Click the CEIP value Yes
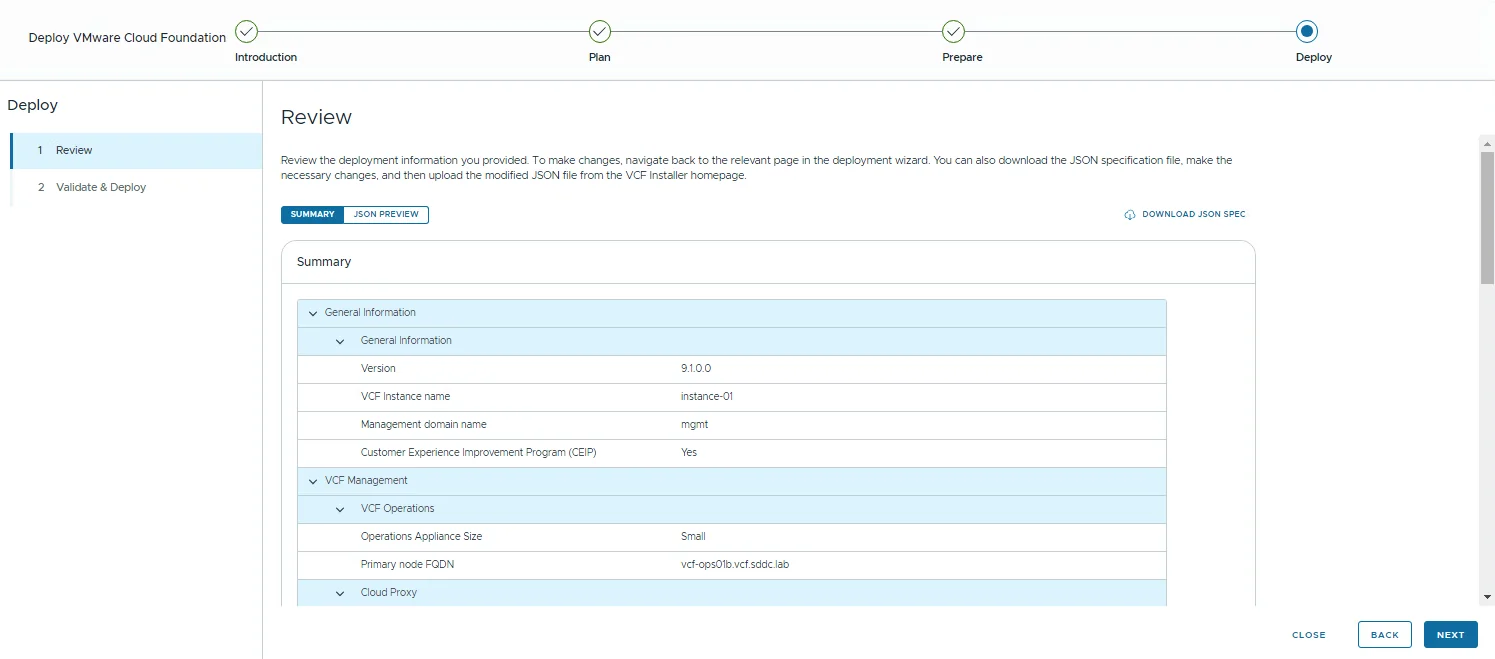This screenshot has width=1495, height=659. click(689, 453)
